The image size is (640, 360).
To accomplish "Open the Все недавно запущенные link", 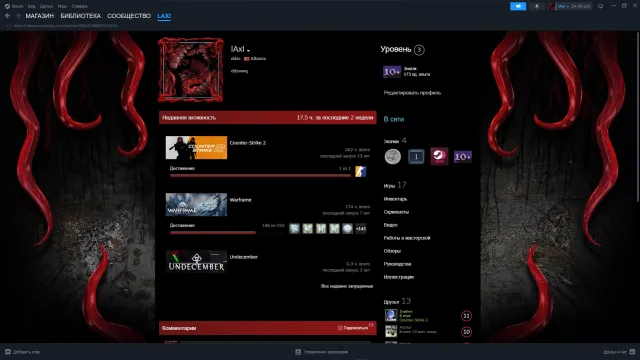I will 347,286.
